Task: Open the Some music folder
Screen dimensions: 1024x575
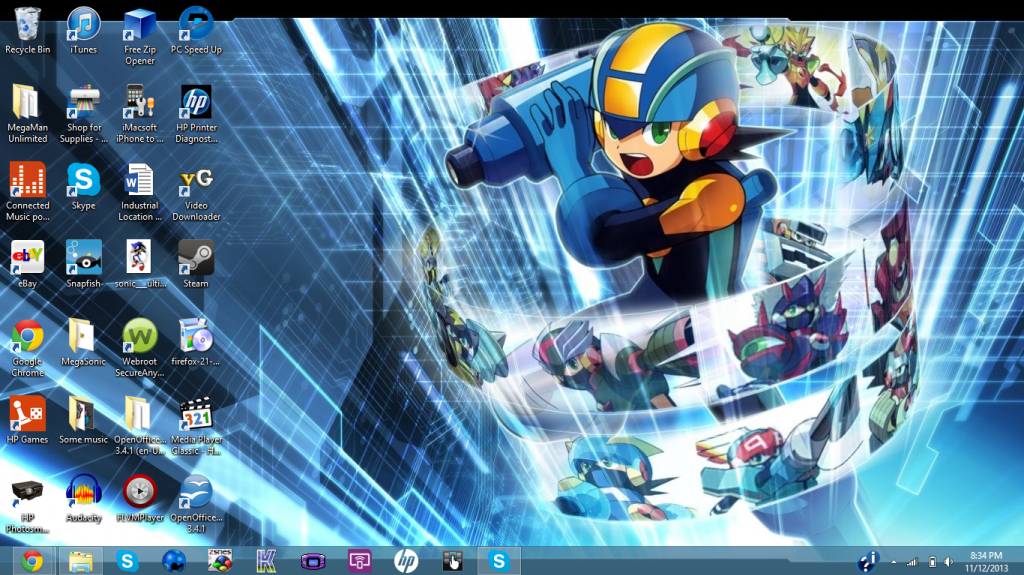Action: (84, 420)
